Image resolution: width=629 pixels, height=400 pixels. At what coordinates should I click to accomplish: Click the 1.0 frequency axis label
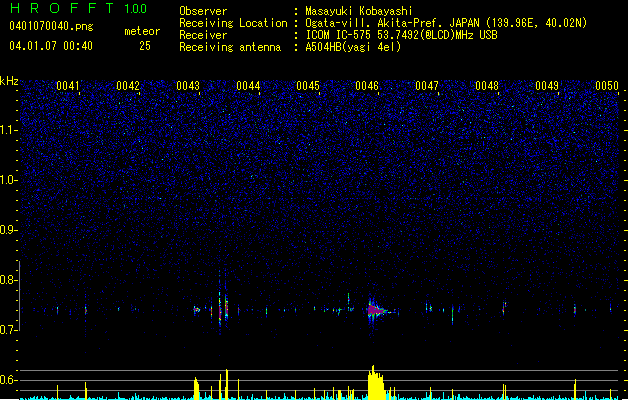point(8,180)
